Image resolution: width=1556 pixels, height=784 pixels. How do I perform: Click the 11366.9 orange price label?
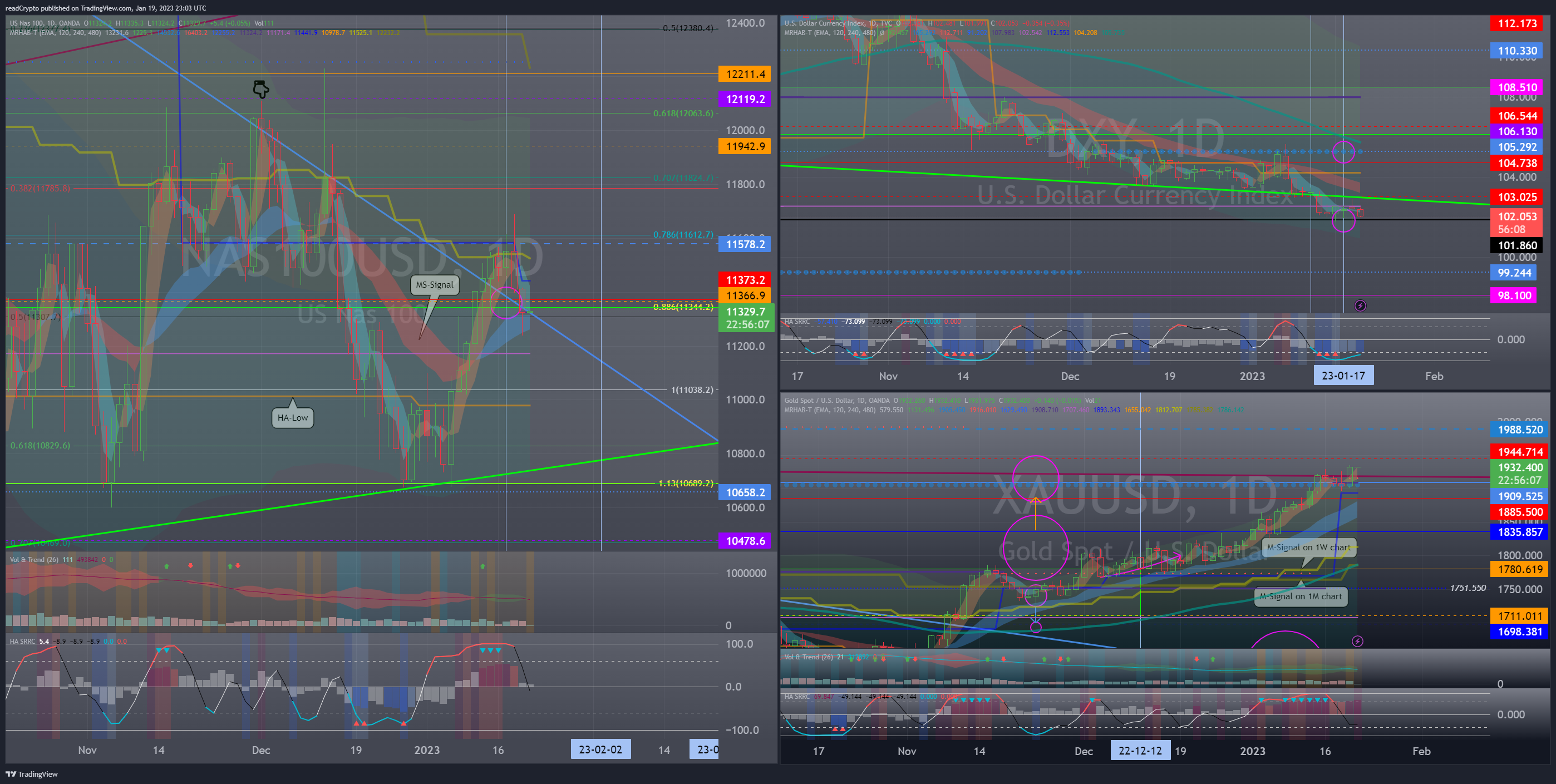745,295
